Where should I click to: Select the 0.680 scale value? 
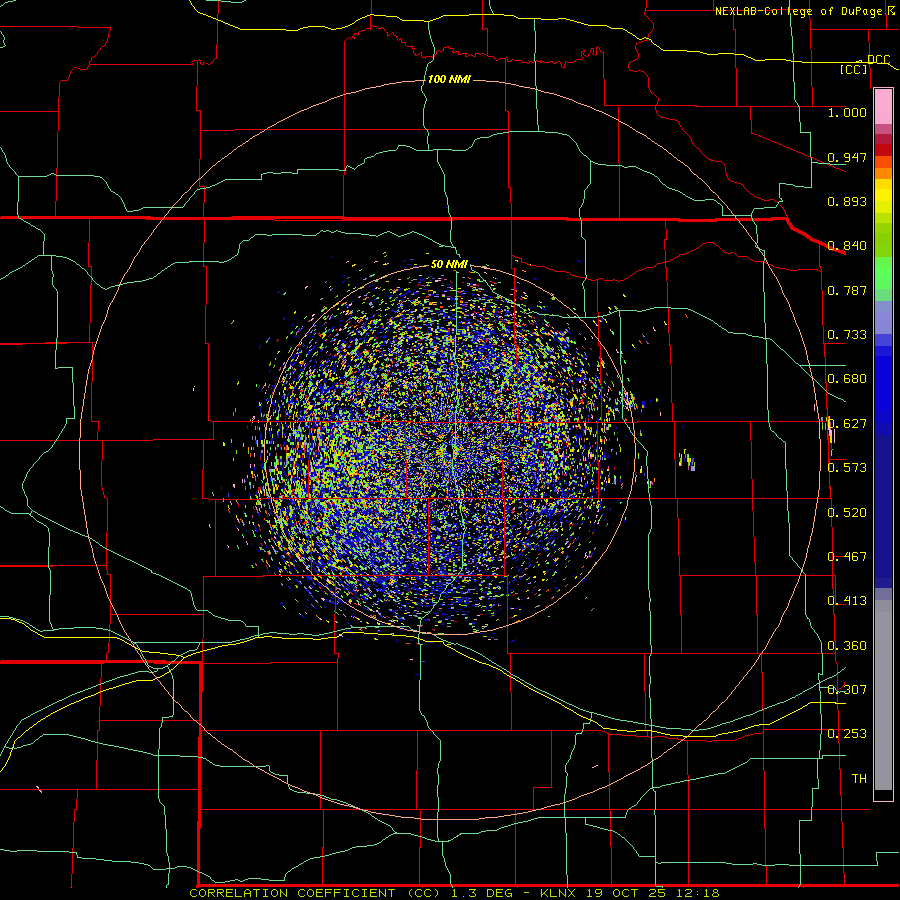[847, 379]
